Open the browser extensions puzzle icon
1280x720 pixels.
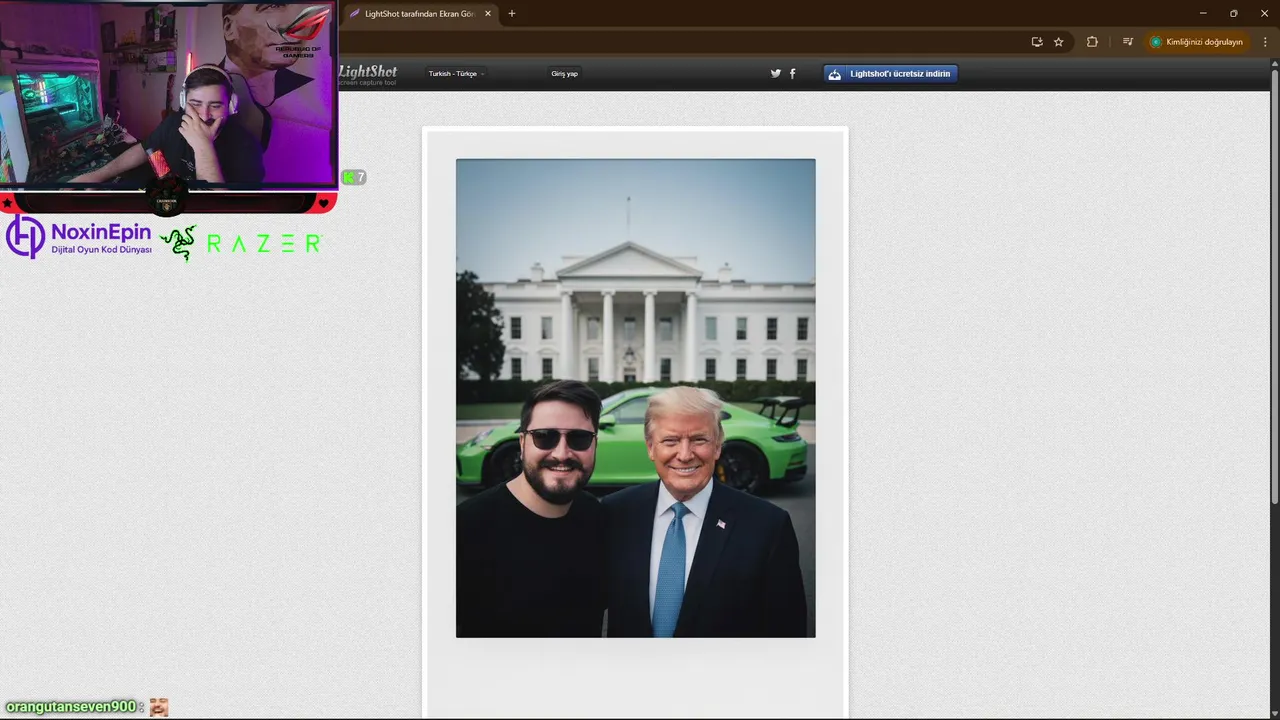pyautogui.click(x=1092, y=42)
